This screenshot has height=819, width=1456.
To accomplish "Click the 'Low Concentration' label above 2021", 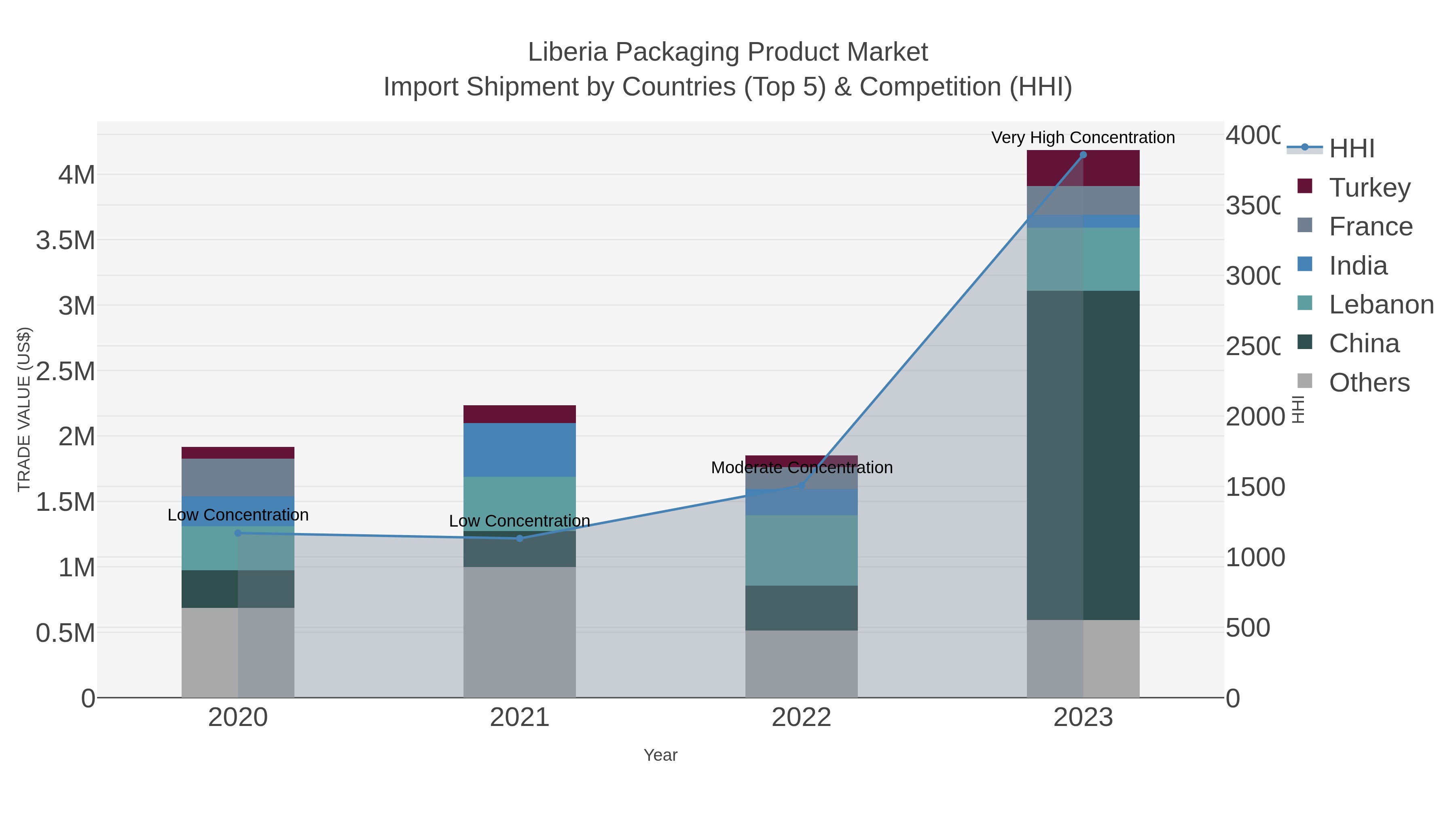I will (x=520, y=521).
